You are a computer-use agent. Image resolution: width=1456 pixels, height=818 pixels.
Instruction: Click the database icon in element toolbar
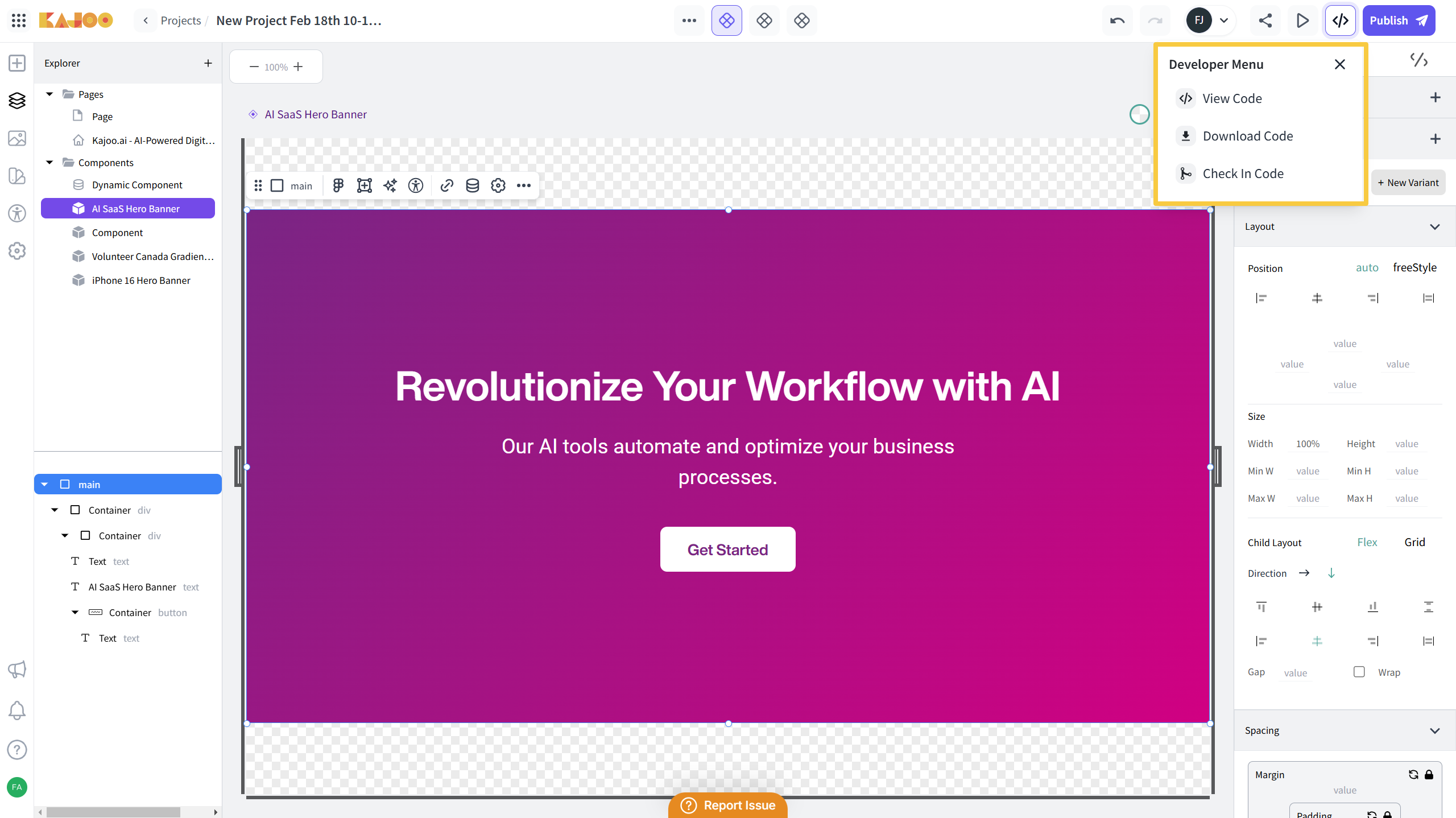coord(472,185)
